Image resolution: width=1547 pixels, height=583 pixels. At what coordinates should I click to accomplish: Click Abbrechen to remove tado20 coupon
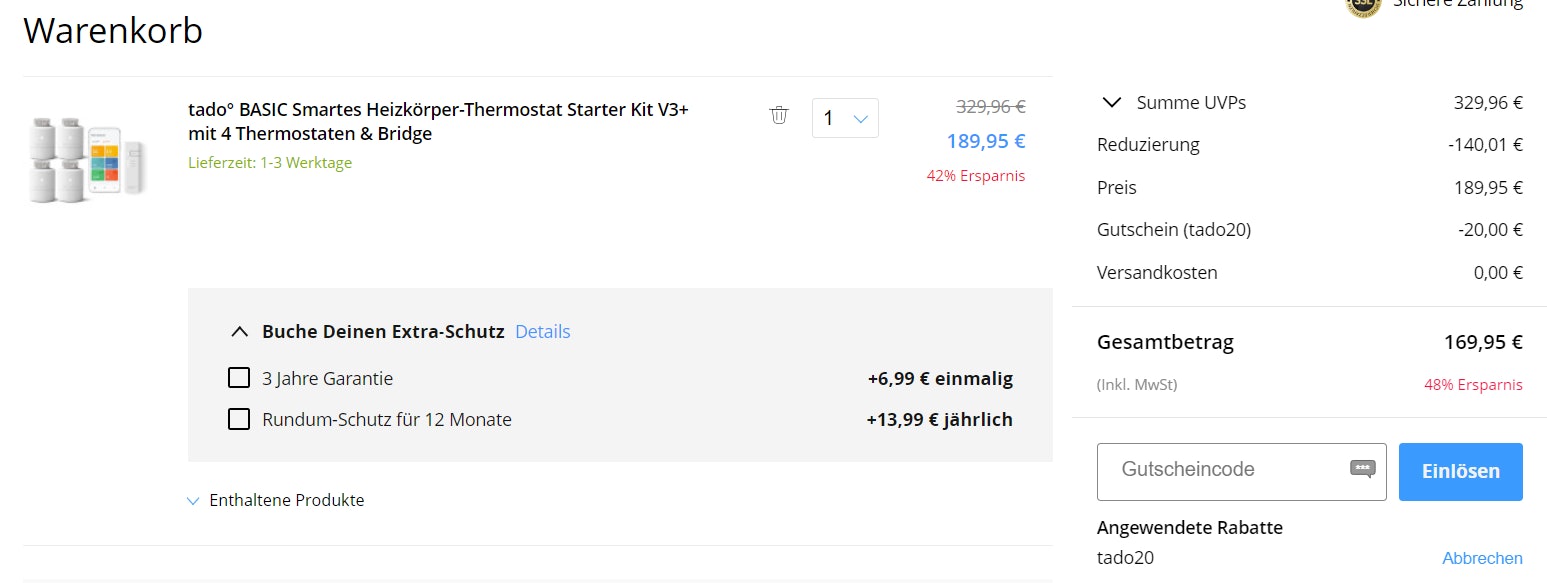1481,558
